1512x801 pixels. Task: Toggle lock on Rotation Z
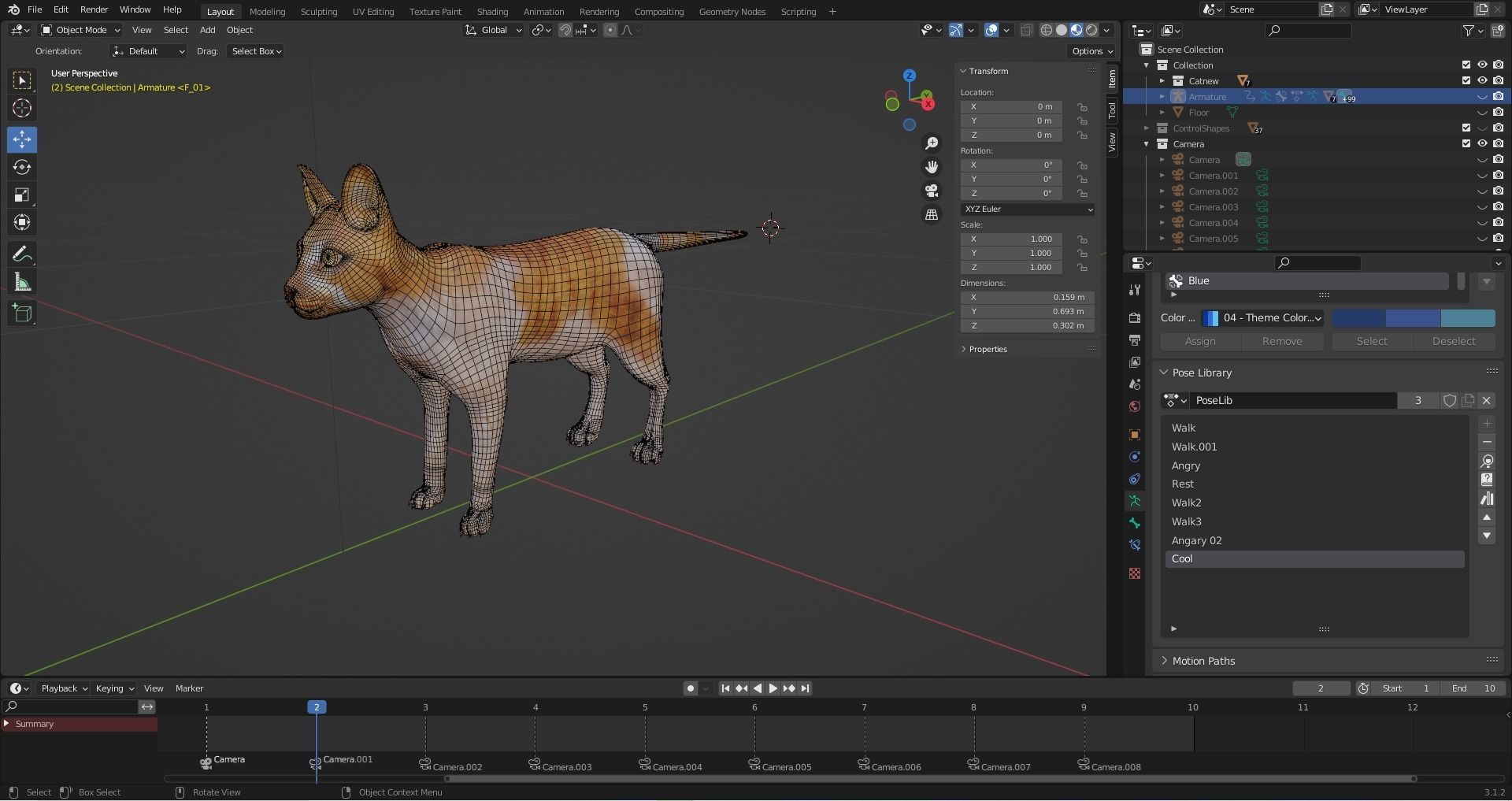1083,194
